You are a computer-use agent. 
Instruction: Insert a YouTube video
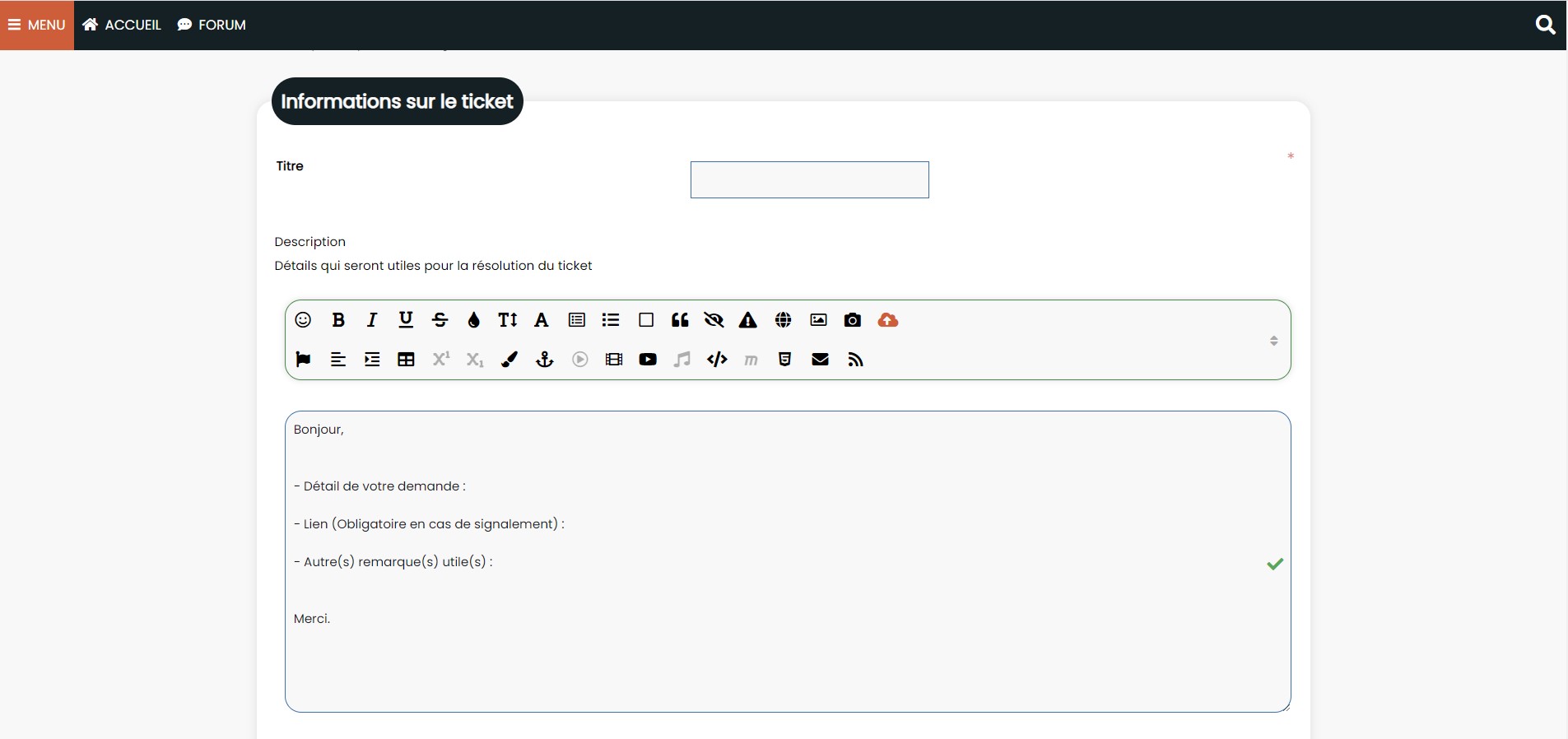[648, 360]
